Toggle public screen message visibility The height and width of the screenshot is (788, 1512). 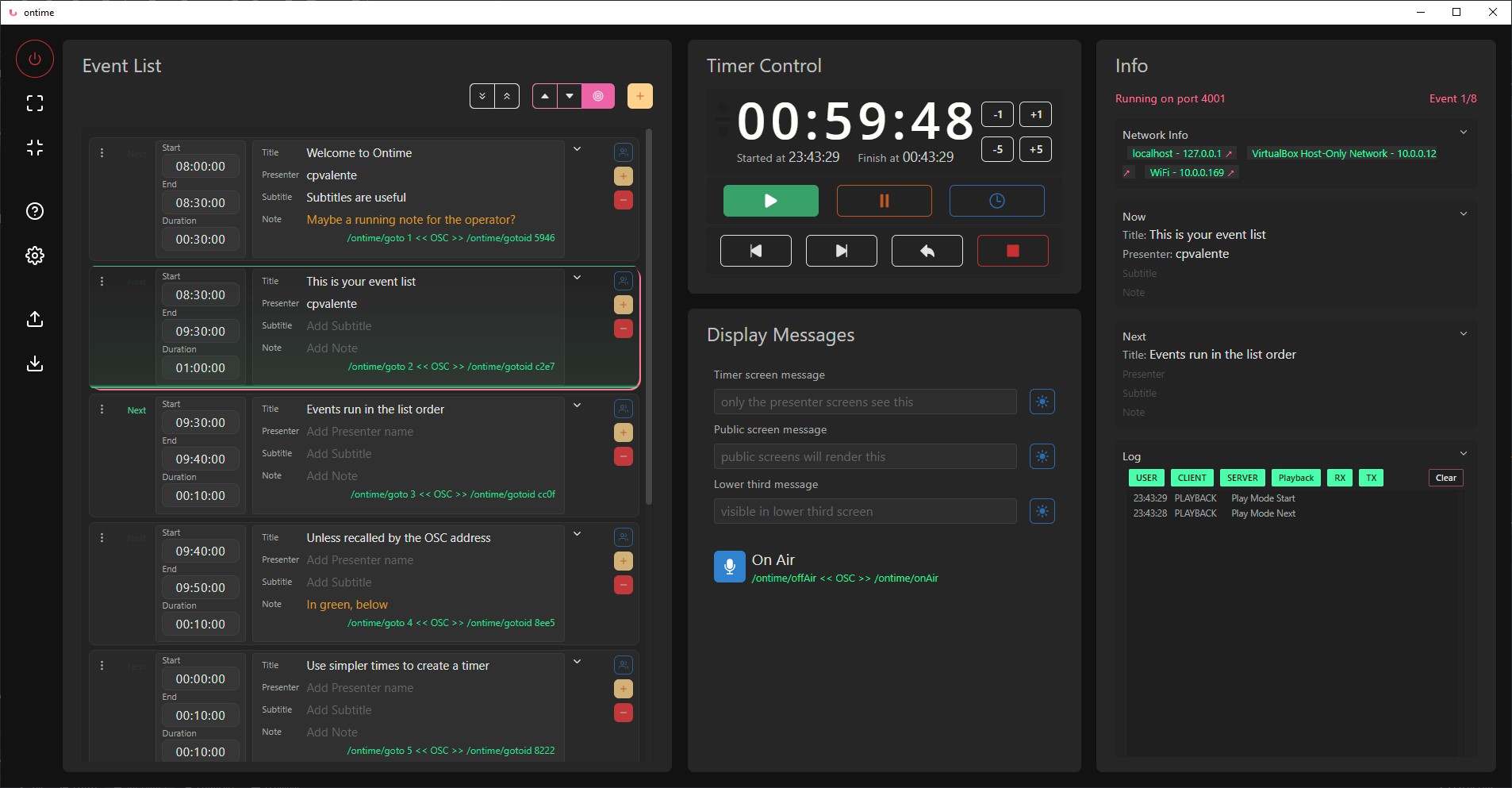point(1042,456)
